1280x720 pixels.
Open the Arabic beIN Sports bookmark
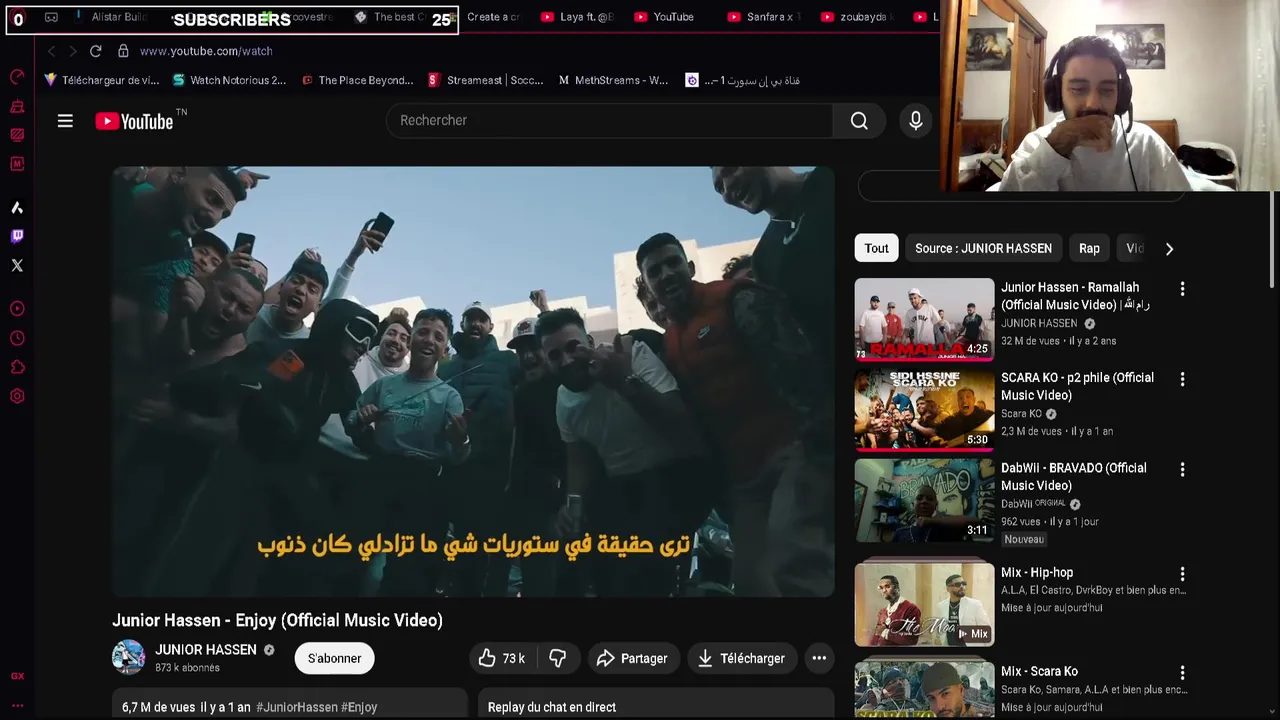(x=742, y=80)
